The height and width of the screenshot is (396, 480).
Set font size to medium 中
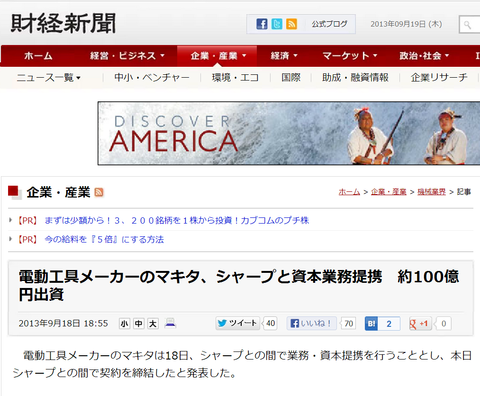139,323
